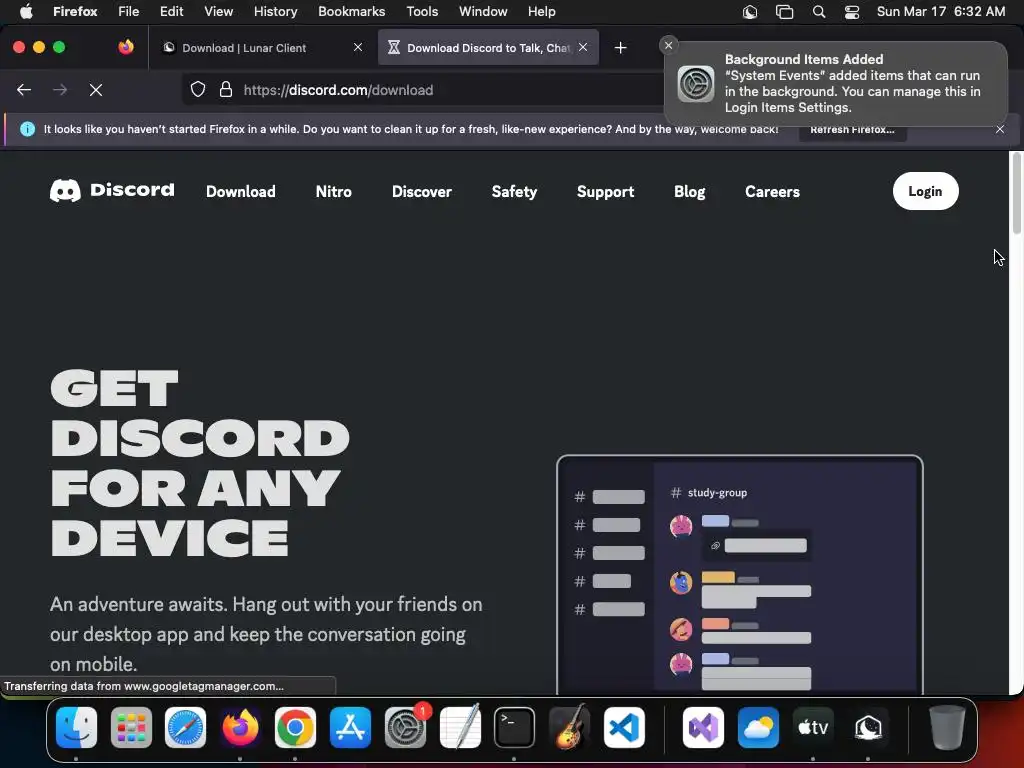Open the Careers page

coord(773,191)
